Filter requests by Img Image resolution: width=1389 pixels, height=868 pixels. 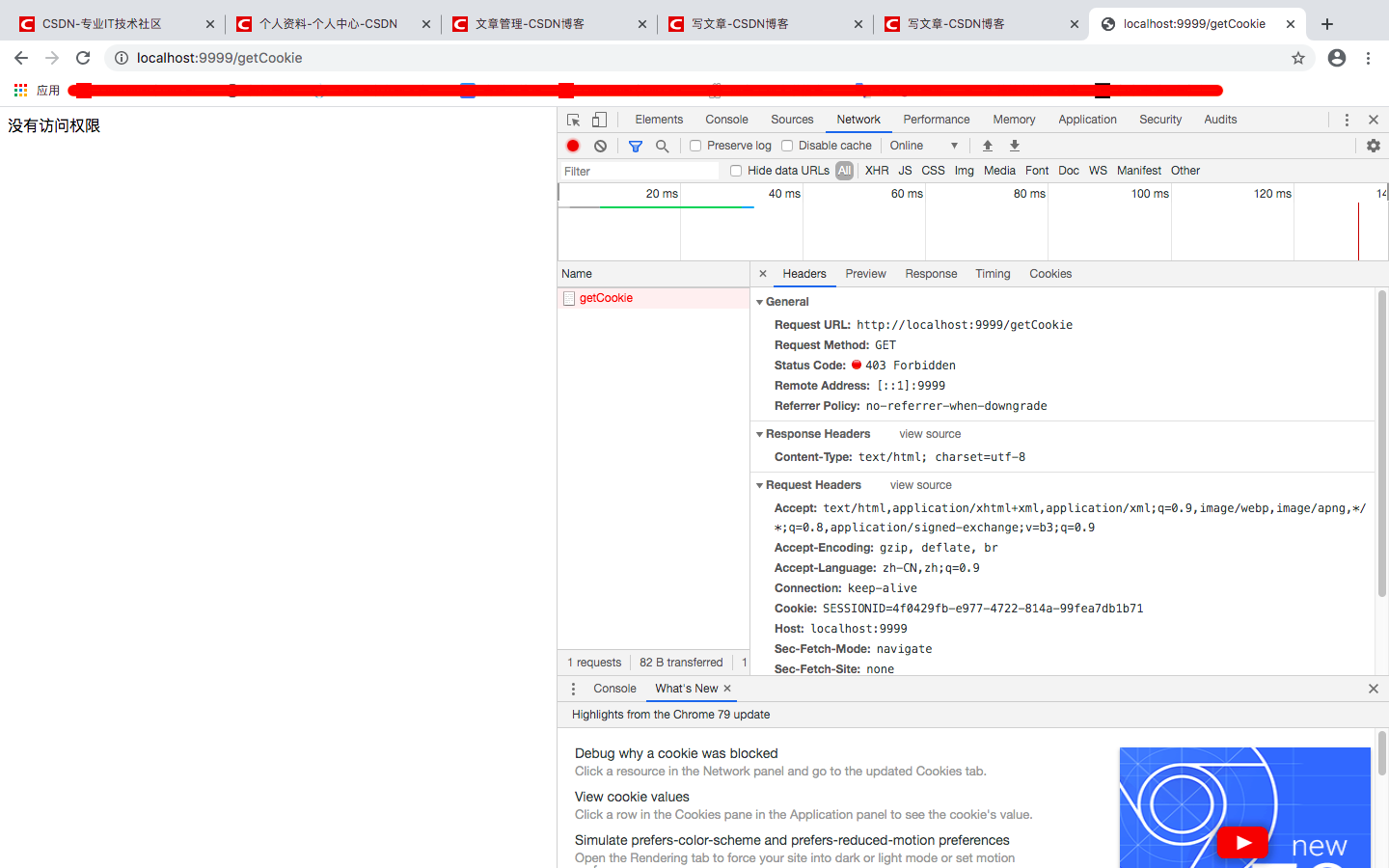[964, 171]
